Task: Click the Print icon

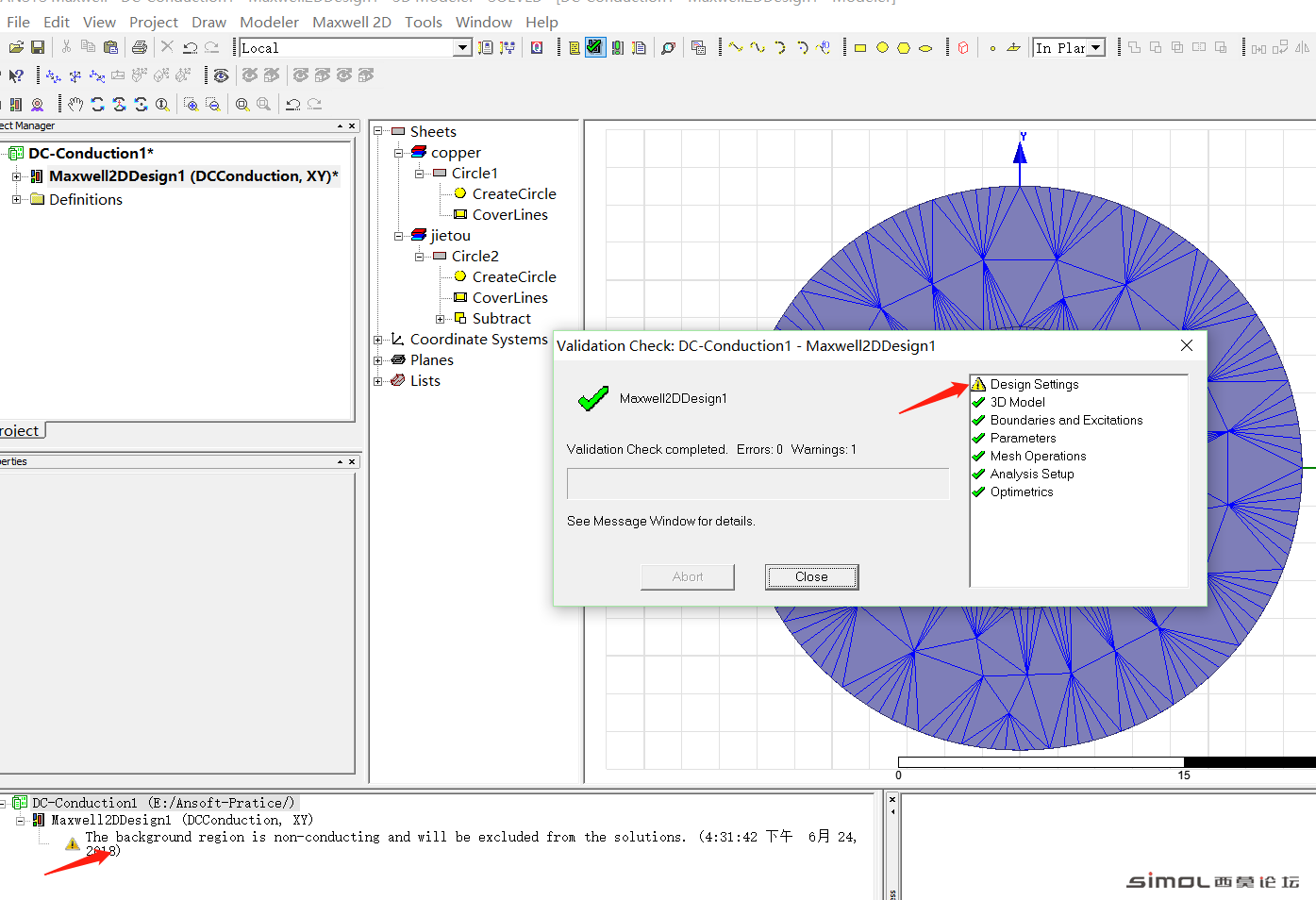Action: click(140, 47)
